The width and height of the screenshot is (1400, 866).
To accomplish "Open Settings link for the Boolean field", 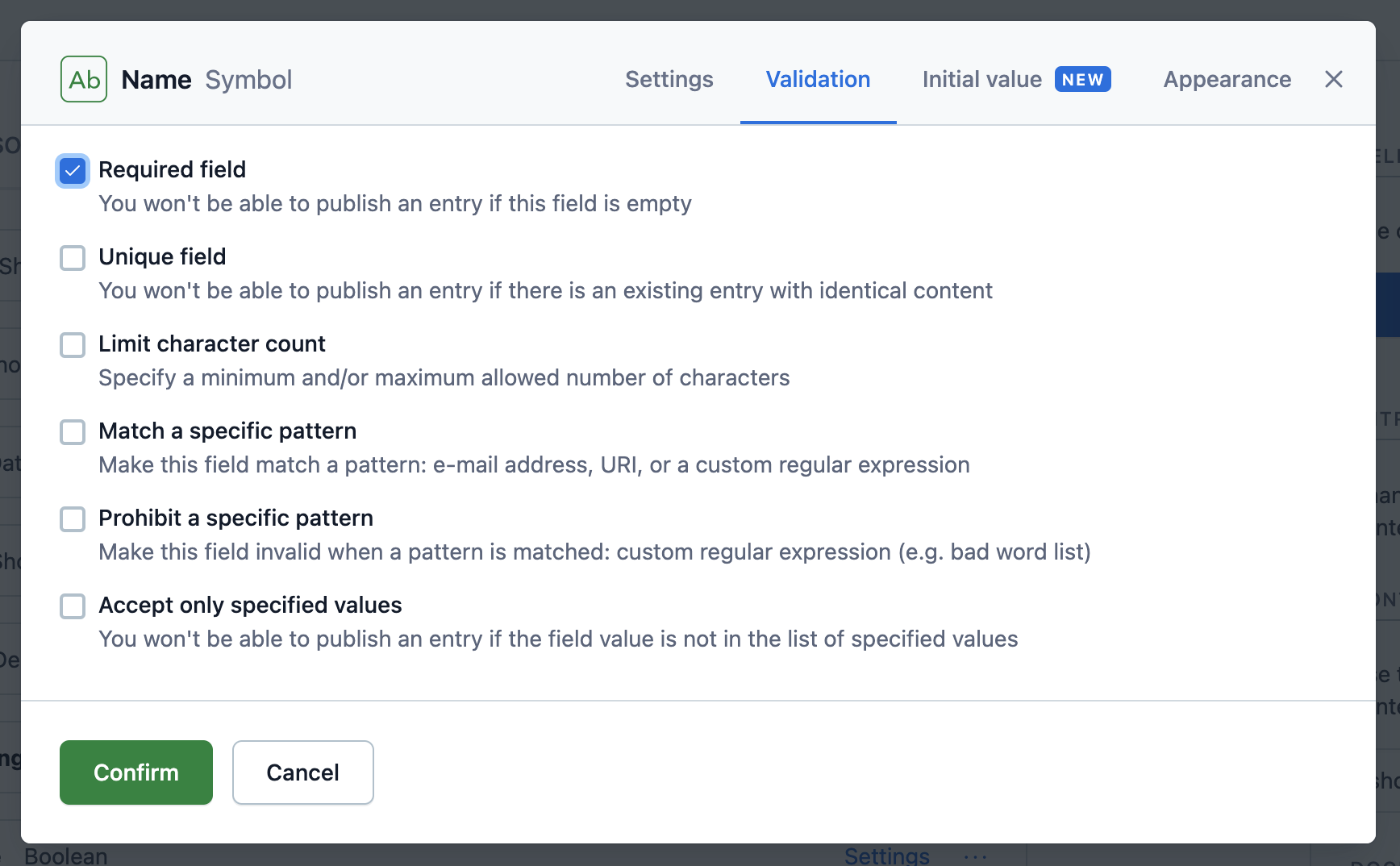I will point(886,856).
